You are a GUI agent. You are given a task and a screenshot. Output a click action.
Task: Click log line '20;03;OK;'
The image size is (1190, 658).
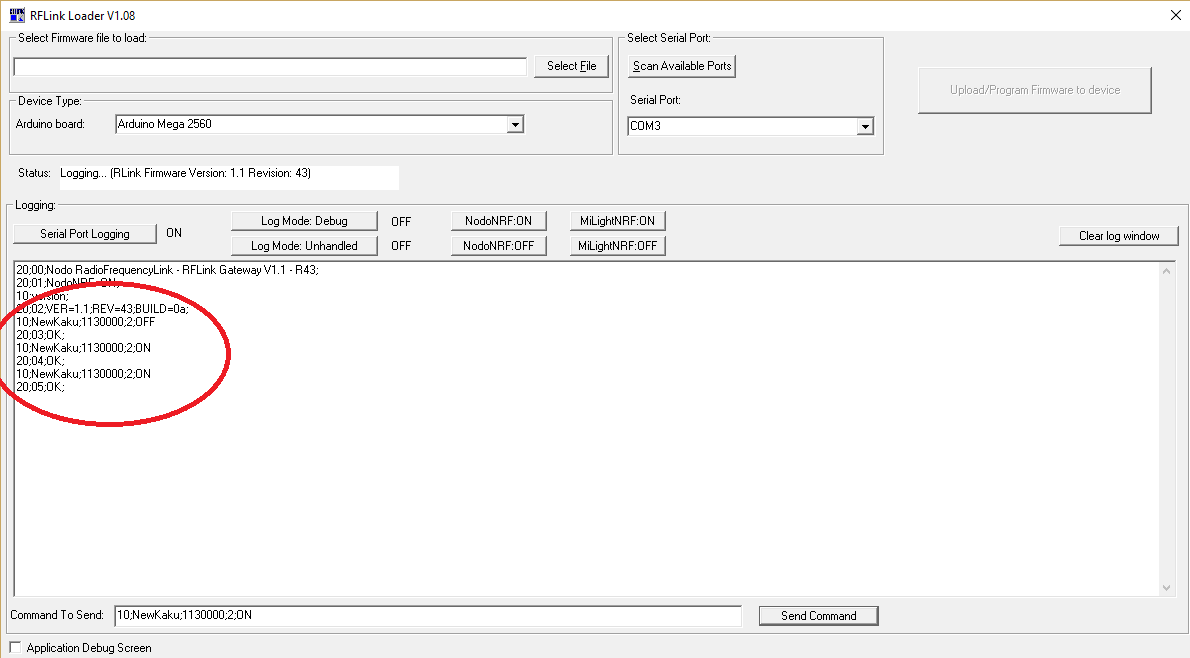pyautogui.click(x=40, y=335)
